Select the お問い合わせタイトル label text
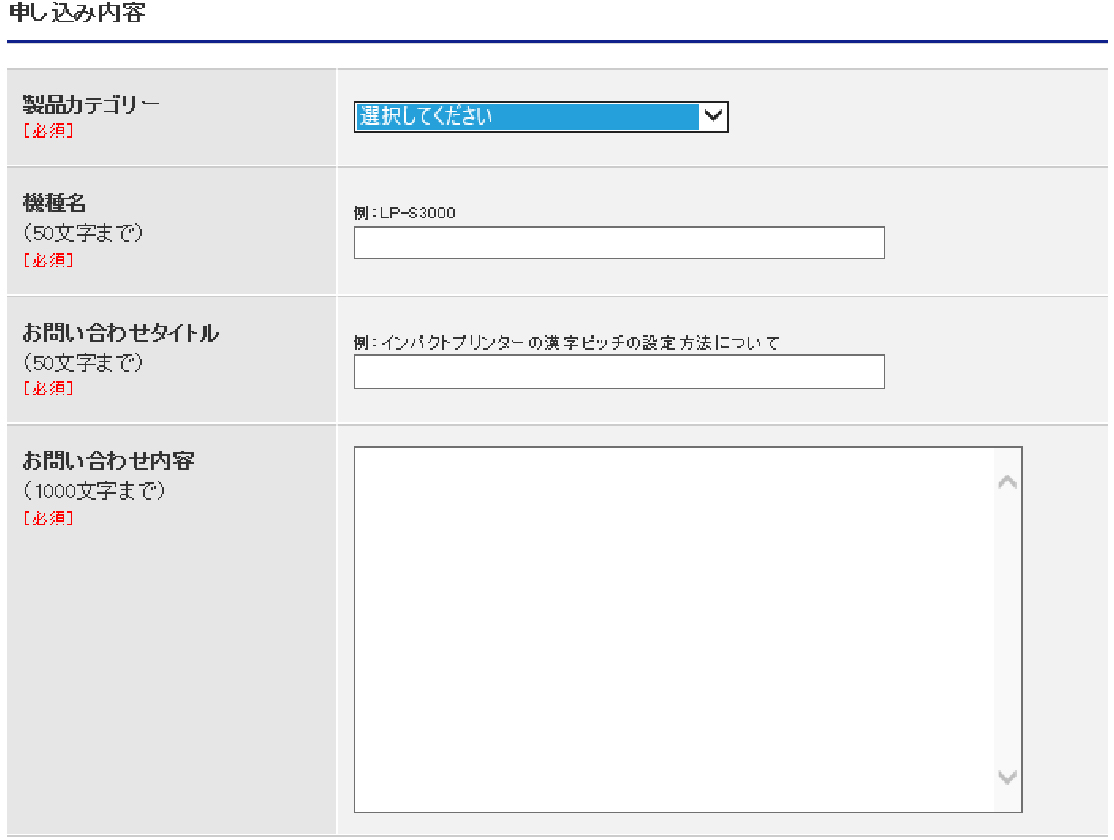Screen dimensions: 1114x840 (x=120, y=334)
